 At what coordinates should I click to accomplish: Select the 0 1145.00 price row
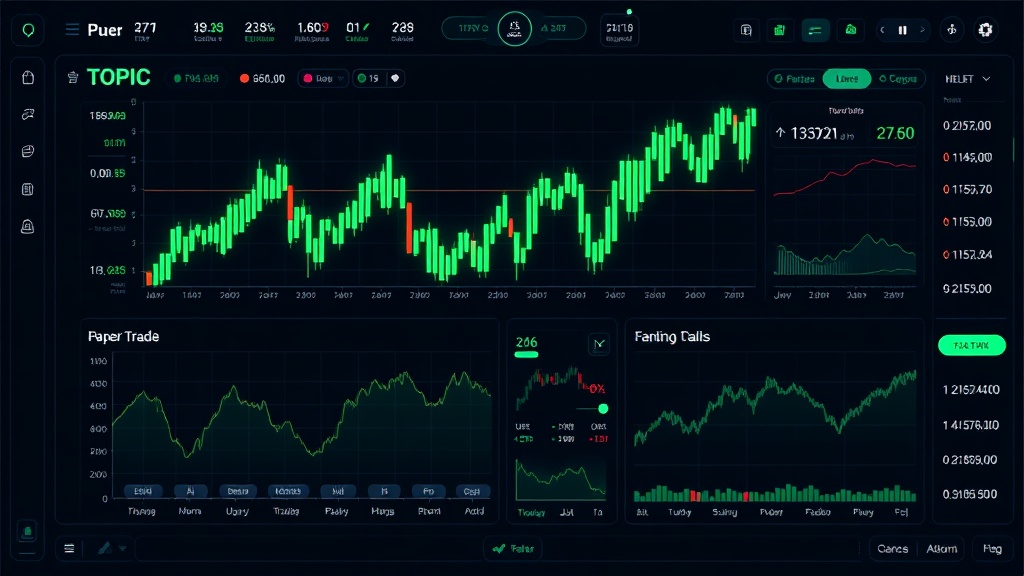pyautogui.click(x=967, y=157)
